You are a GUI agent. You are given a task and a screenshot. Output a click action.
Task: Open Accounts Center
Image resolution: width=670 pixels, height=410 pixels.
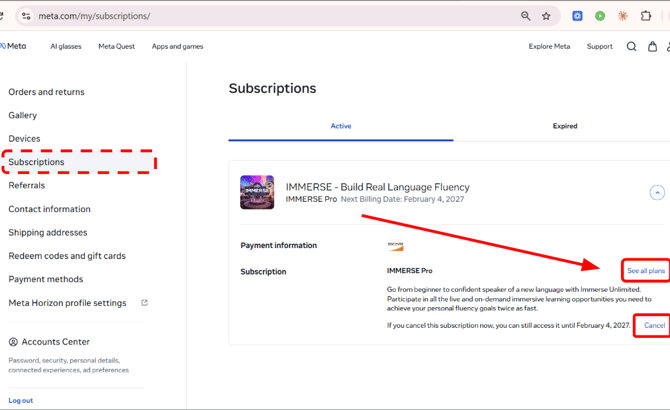pyautogui.click(x=56, y=342)
